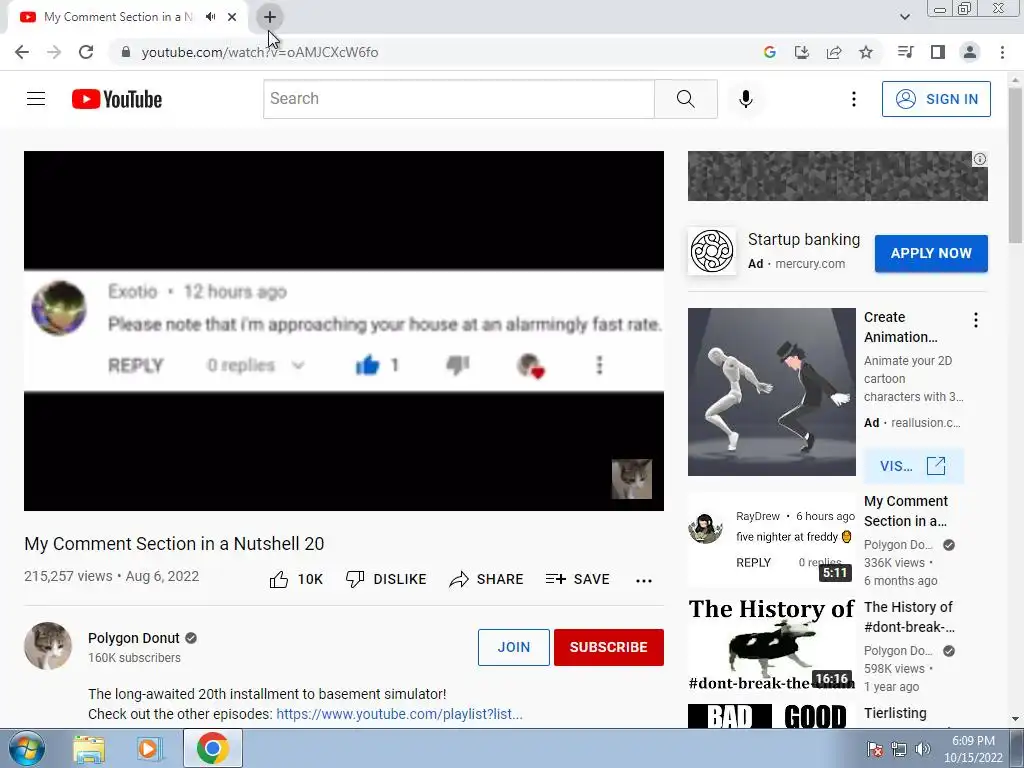
Task: Open the Create Animation ad thumbnail
Action: click(x=771, y=392)
